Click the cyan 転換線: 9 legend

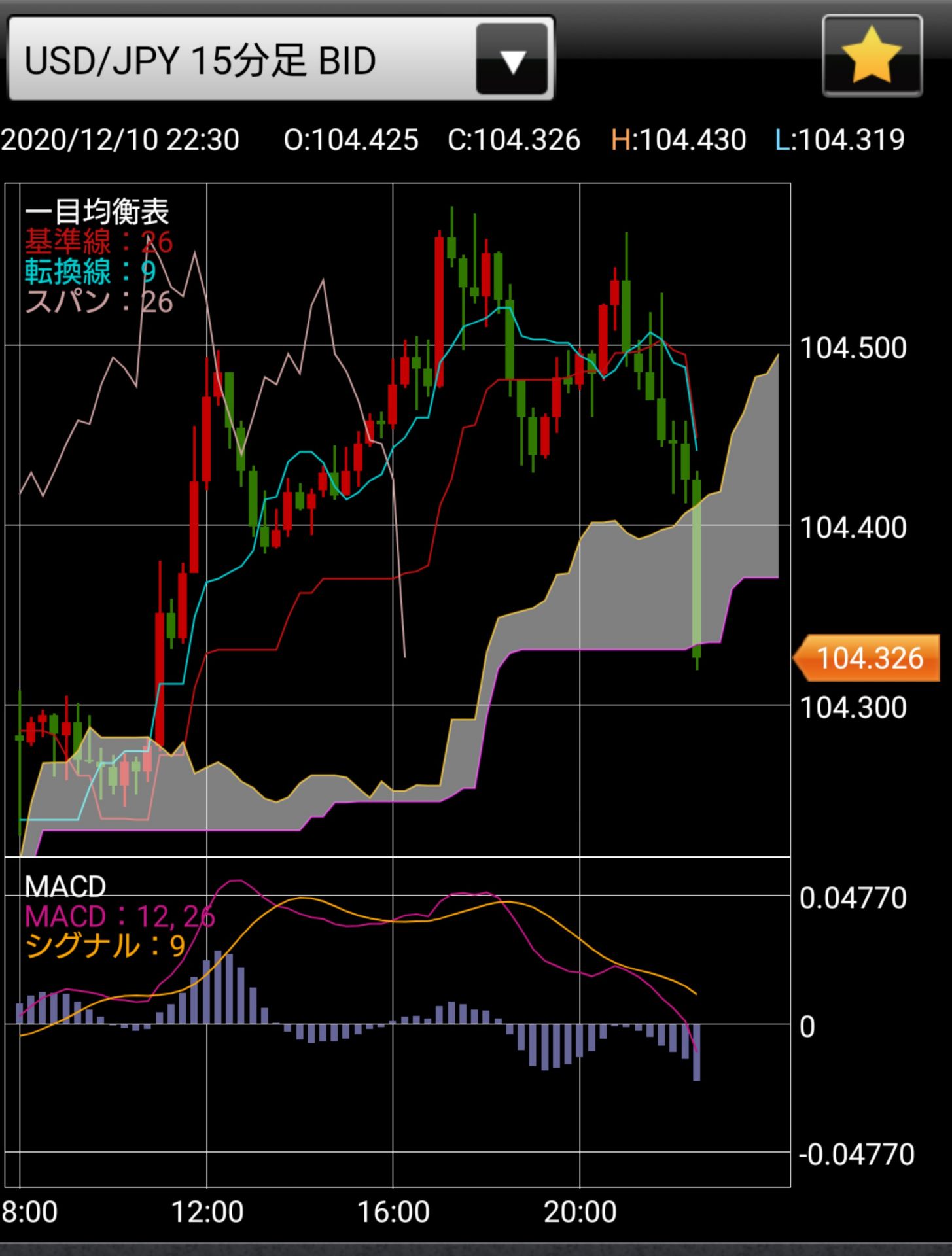click(x=90, y=271)
